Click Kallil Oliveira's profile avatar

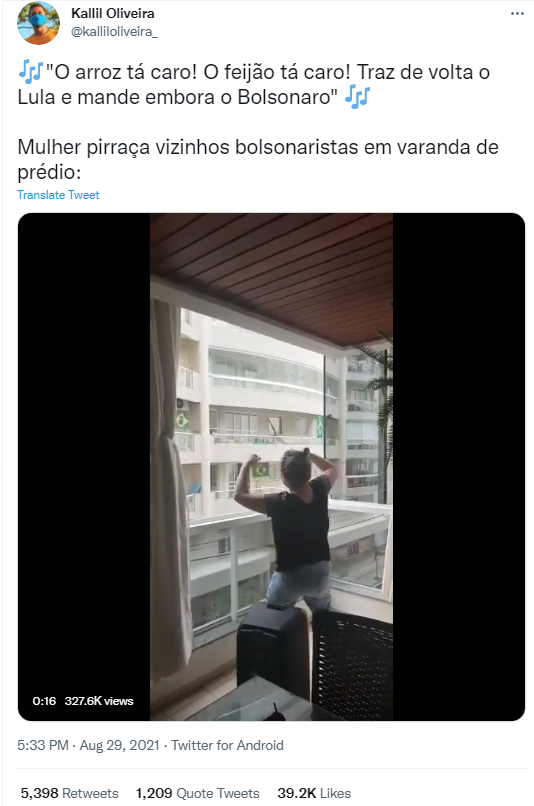38,23
